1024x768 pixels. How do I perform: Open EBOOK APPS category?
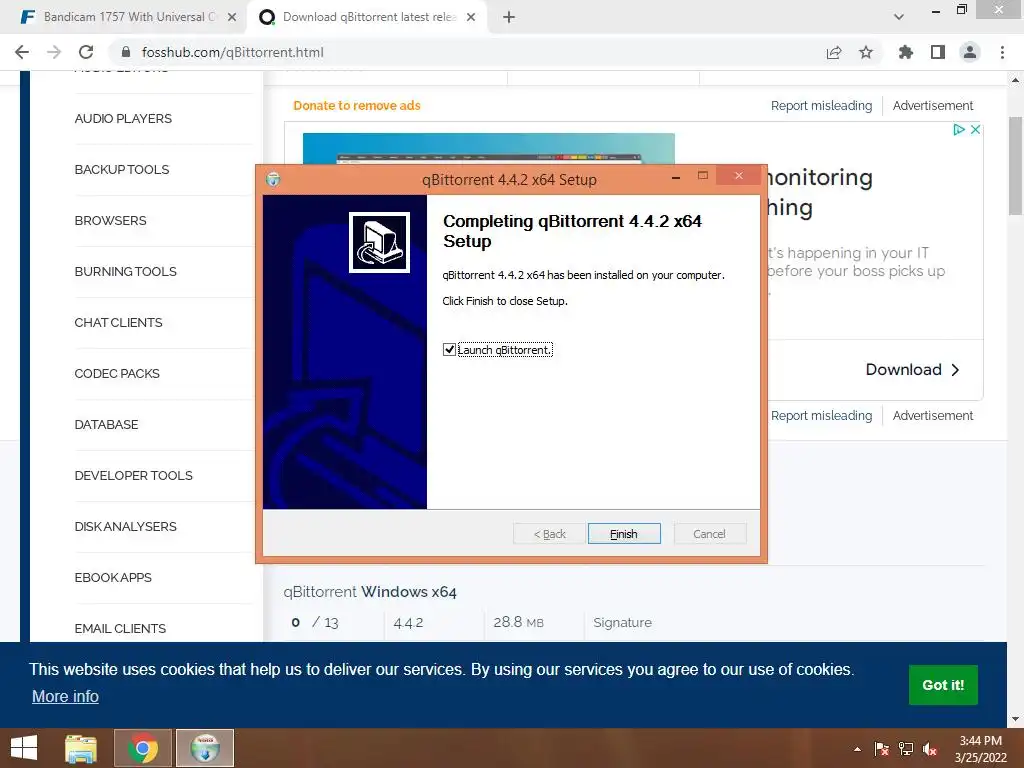[x=113, y=577]
